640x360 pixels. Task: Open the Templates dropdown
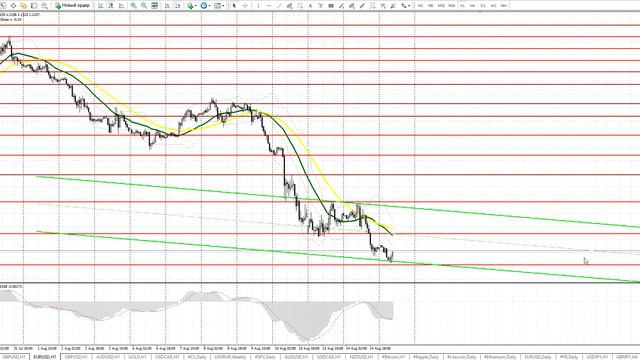(x=219, y=6)
